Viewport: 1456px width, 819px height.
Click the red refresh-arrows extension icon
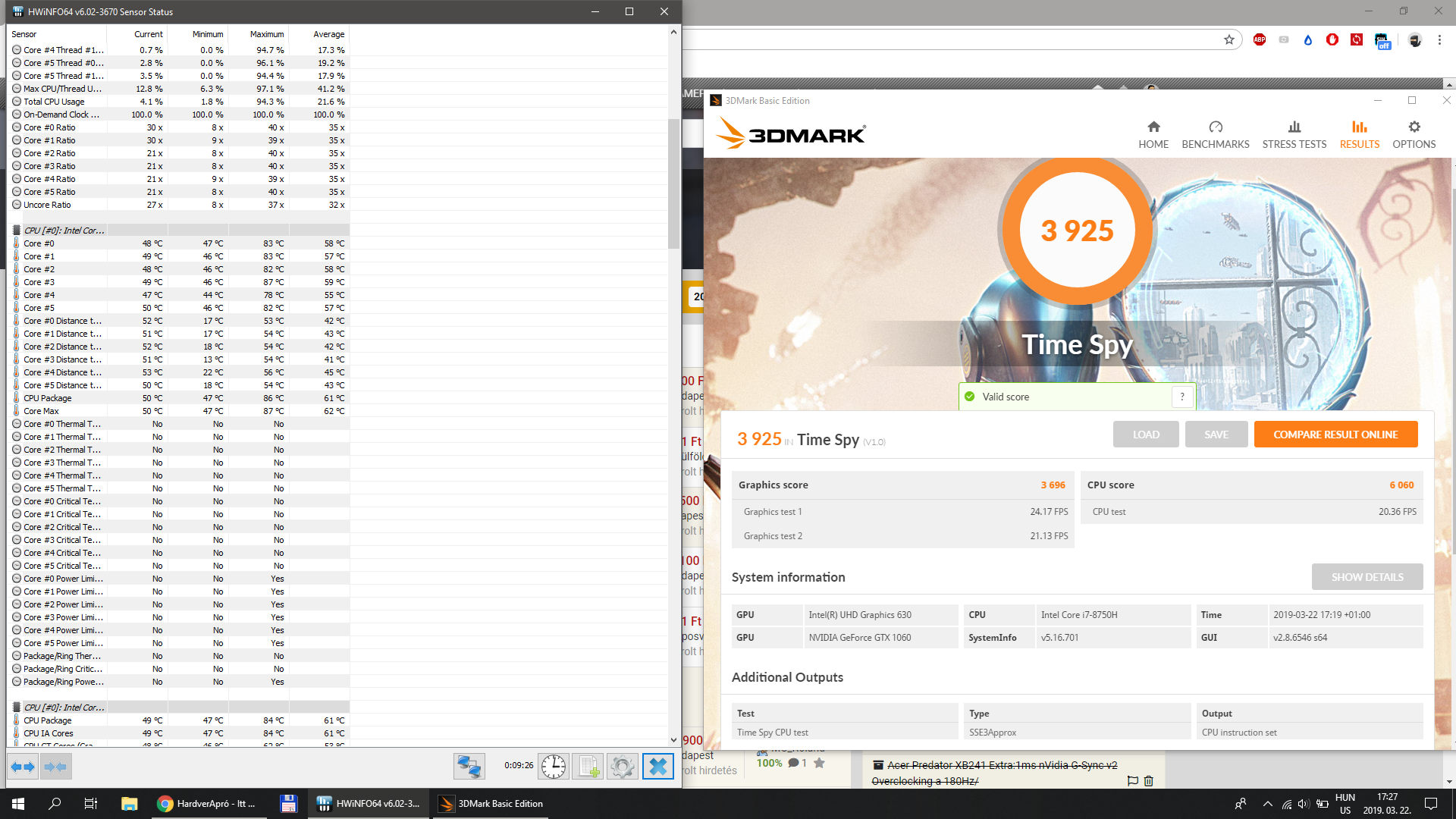(1357, 39)
